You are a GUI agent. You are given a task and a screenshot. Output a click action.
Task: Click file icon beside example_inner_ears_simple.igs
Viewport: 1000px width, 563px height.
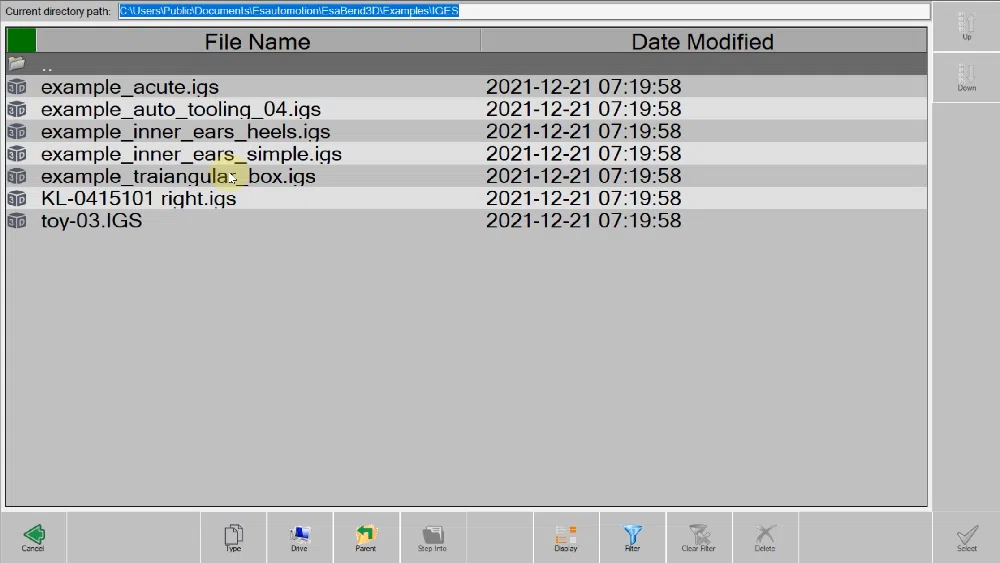click(x=17, y=154)
